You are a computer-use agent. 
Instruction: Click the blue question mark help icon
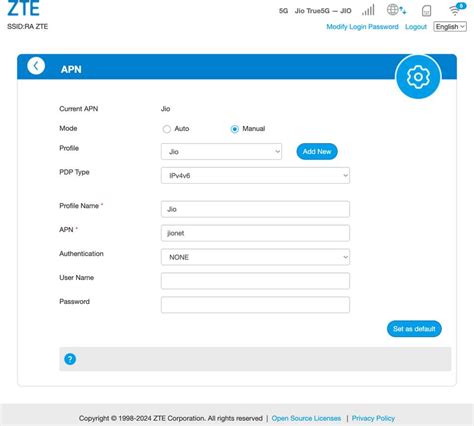[70, 359]
